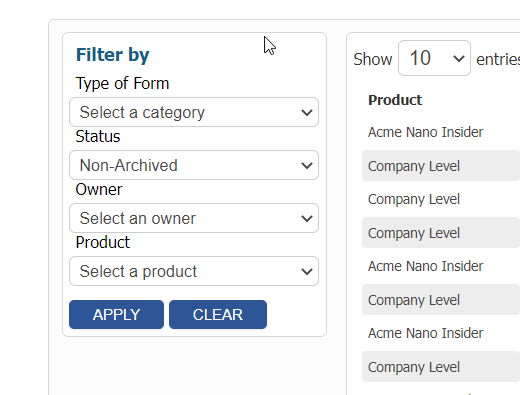Image resolution: width=520 pixels, height=395 pixels.
Task: Click chevron arrow on Product select
Action: click(x=307, y=271)
